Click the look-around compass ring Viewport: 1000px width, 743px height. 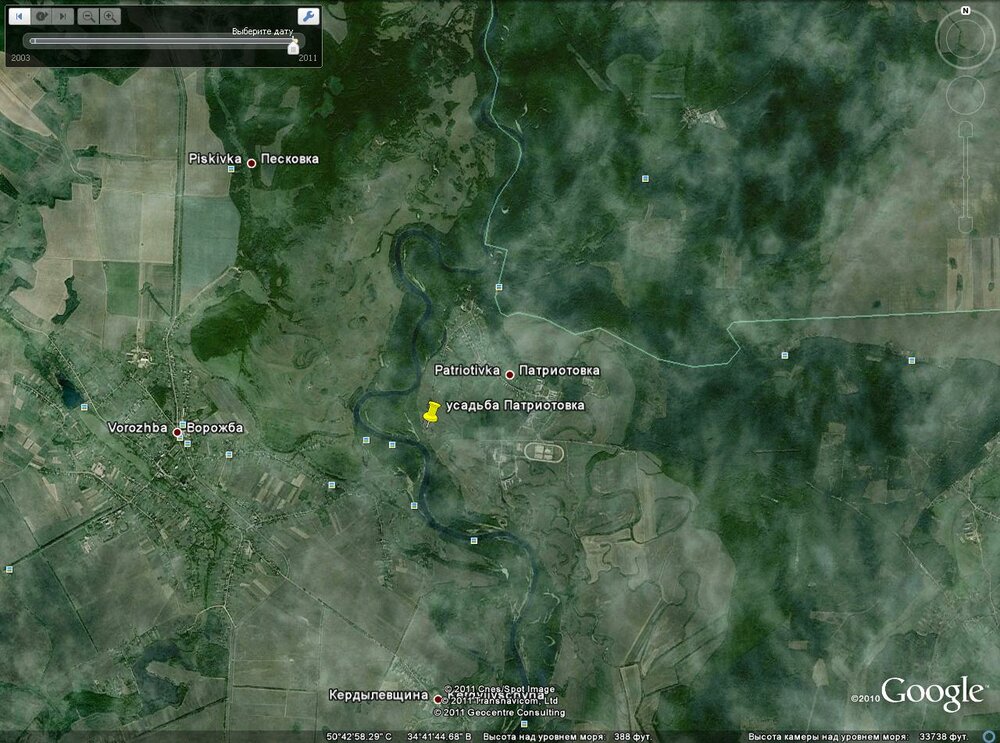(965, 40)
